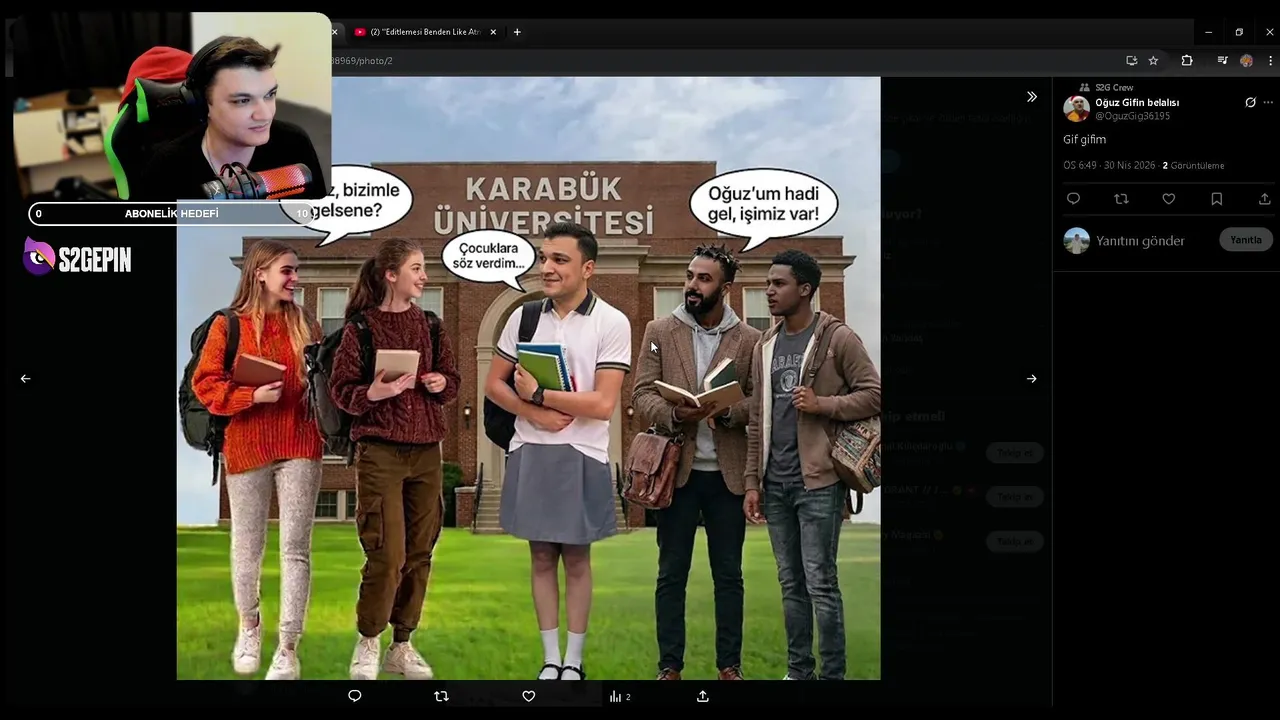Share using the icon below the photo
Image resolution: width=1280 pixels, height=720 pixels.
(703, 696)
